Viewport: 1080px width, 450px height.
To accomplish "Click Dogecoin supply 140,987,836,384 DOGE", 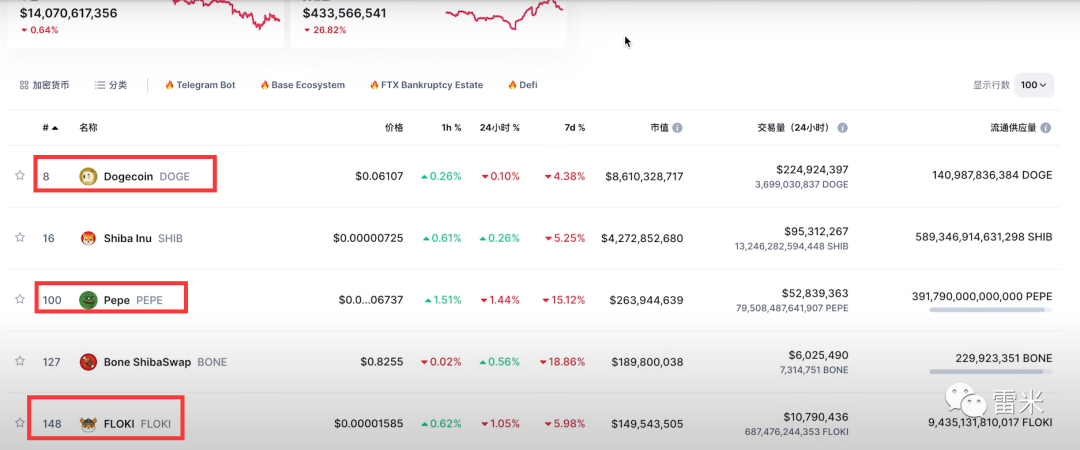I will click(992, 176).
